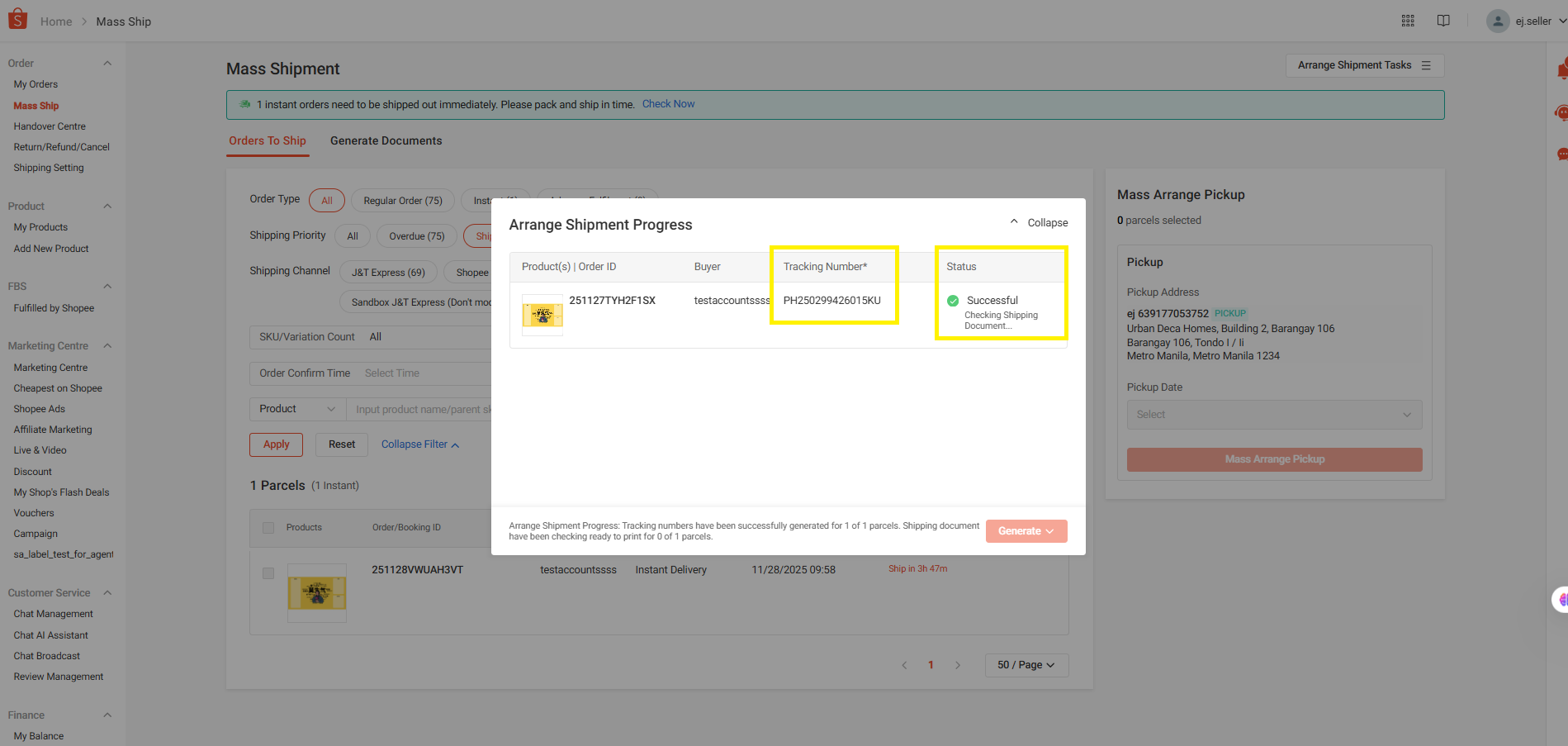
Task: Open the Product search type dropdown
Action: (297, 409)
